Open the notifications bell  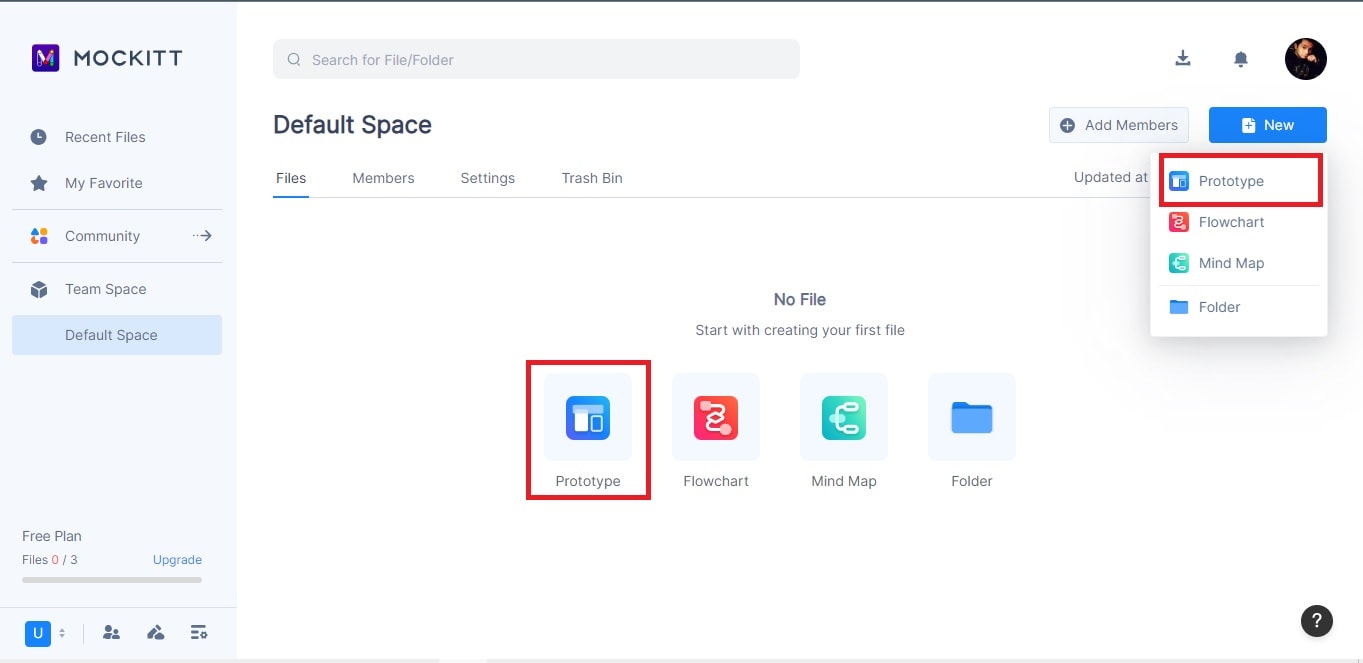[x=1241, y=60]
